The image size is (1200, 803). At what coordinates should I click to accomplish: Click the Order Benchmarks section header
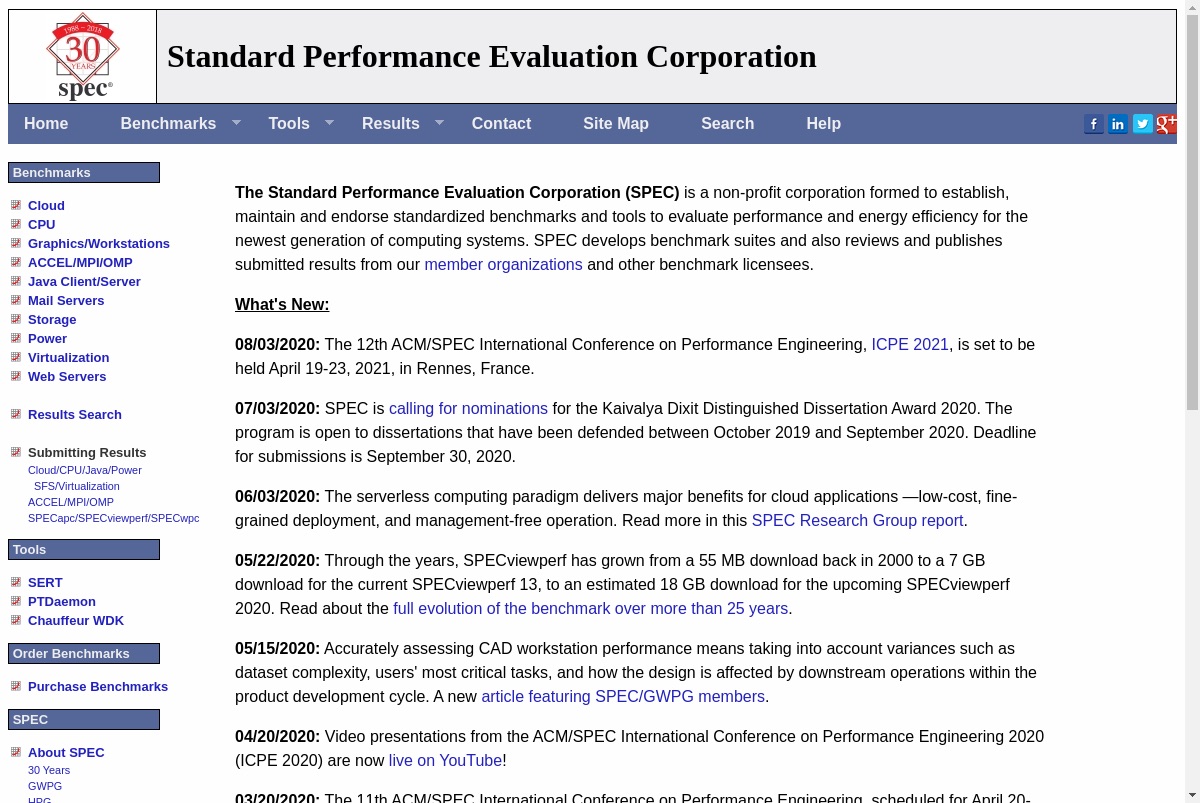coord(84,653)
